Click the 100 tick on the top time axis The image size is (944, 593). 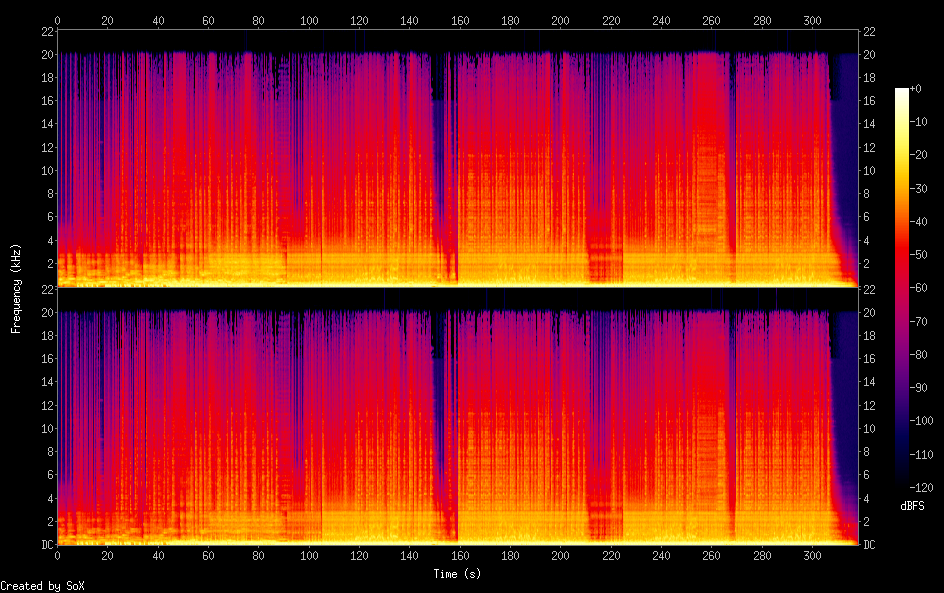point(308,20)
